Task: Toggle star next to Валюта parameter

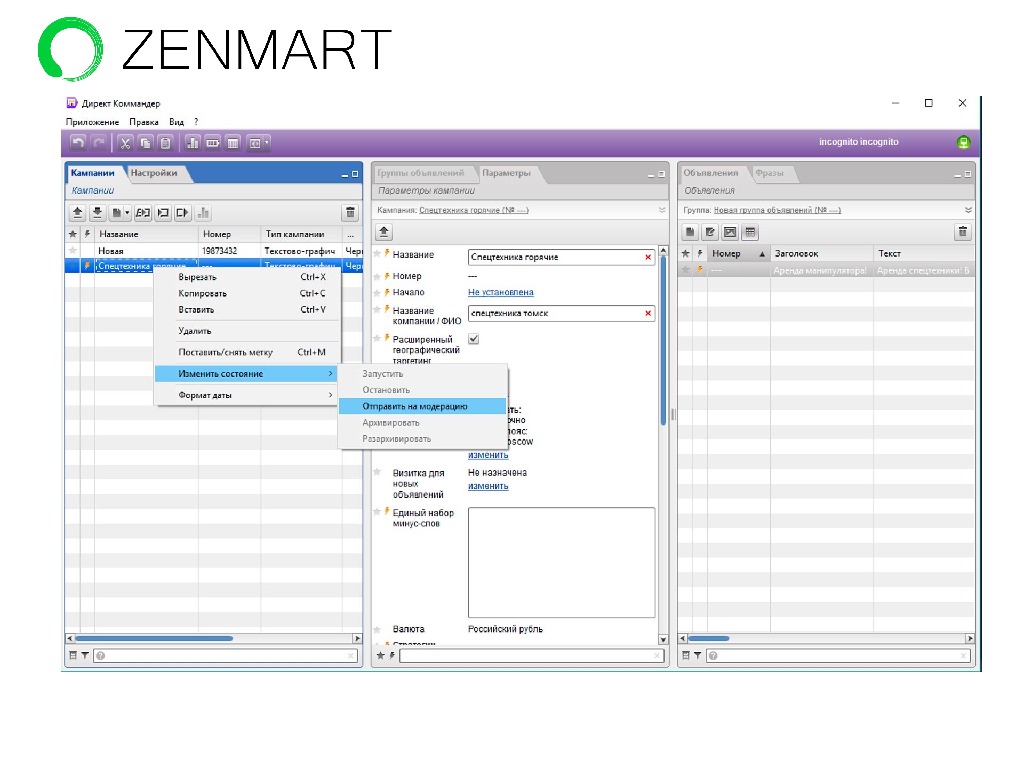Action: click(x=377, y=630)
